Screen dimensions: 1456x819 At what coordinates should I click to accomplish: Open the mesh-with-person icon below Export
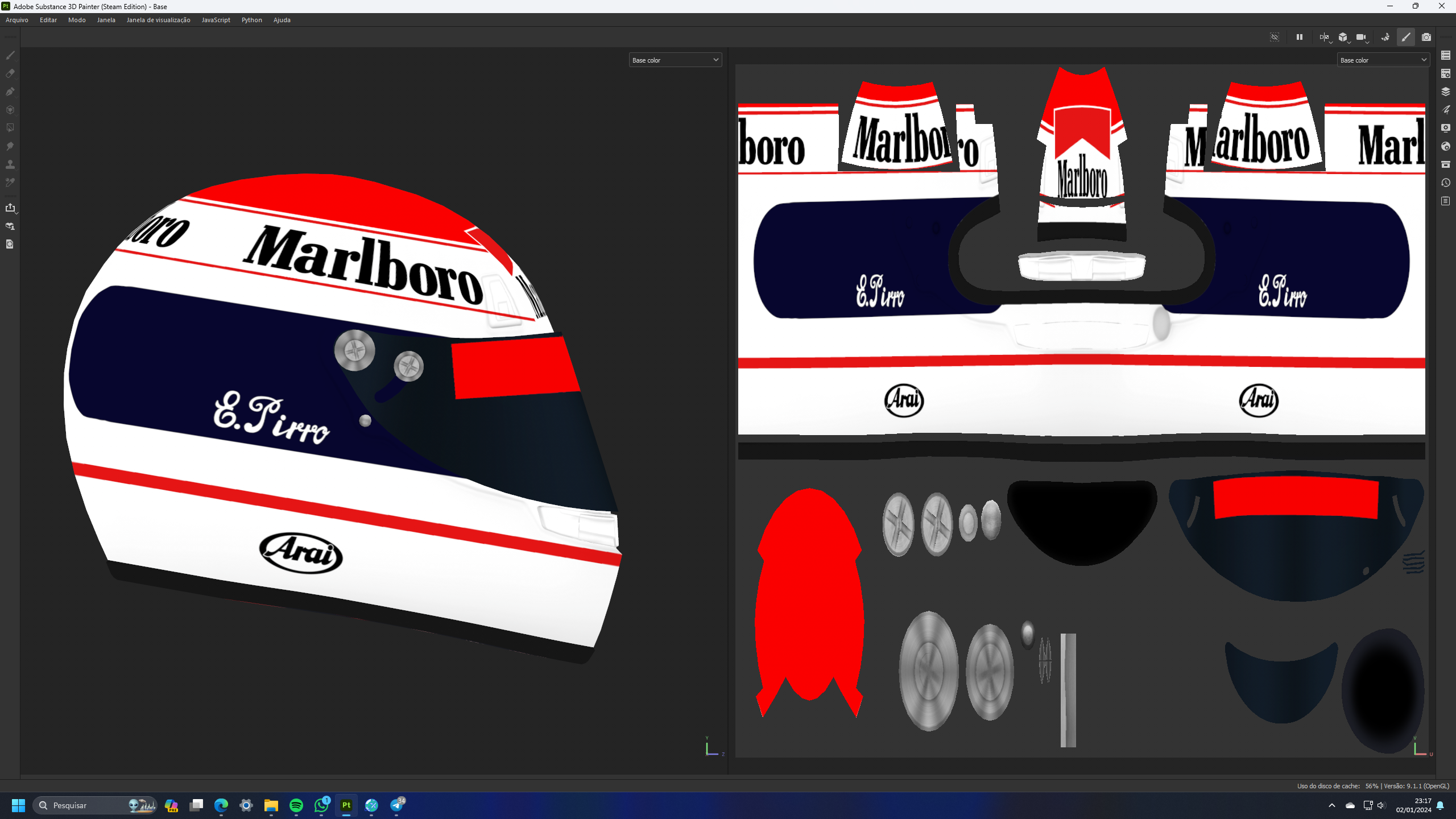pos(10,226)
